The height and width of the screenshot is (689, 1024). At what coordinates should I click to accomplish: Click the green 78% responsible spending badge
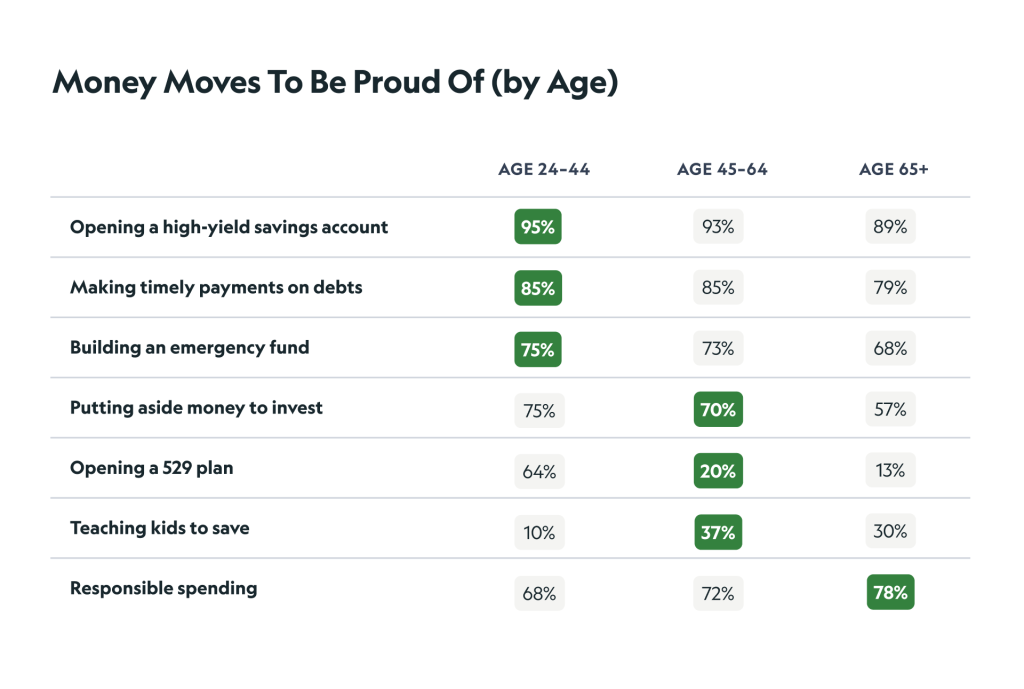tap(890, 592)
